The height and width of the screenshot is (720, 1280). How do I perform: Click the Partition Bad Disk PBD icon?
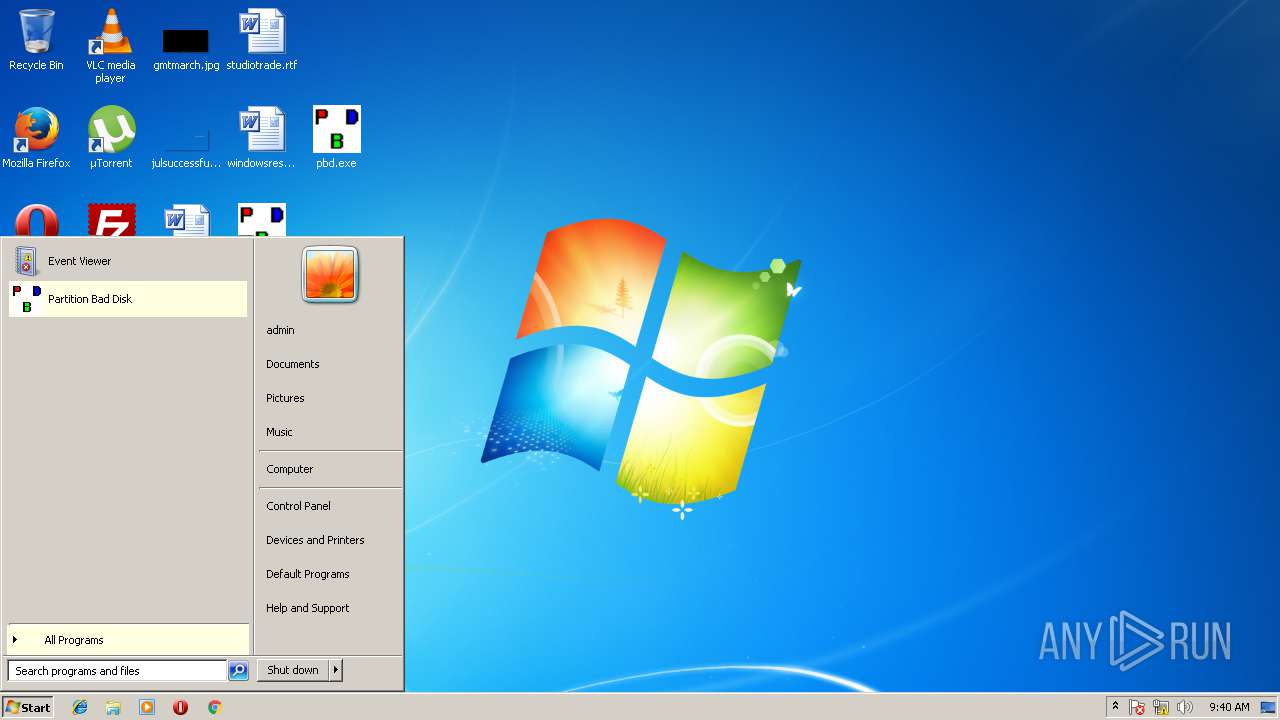(x=26, y=299)
